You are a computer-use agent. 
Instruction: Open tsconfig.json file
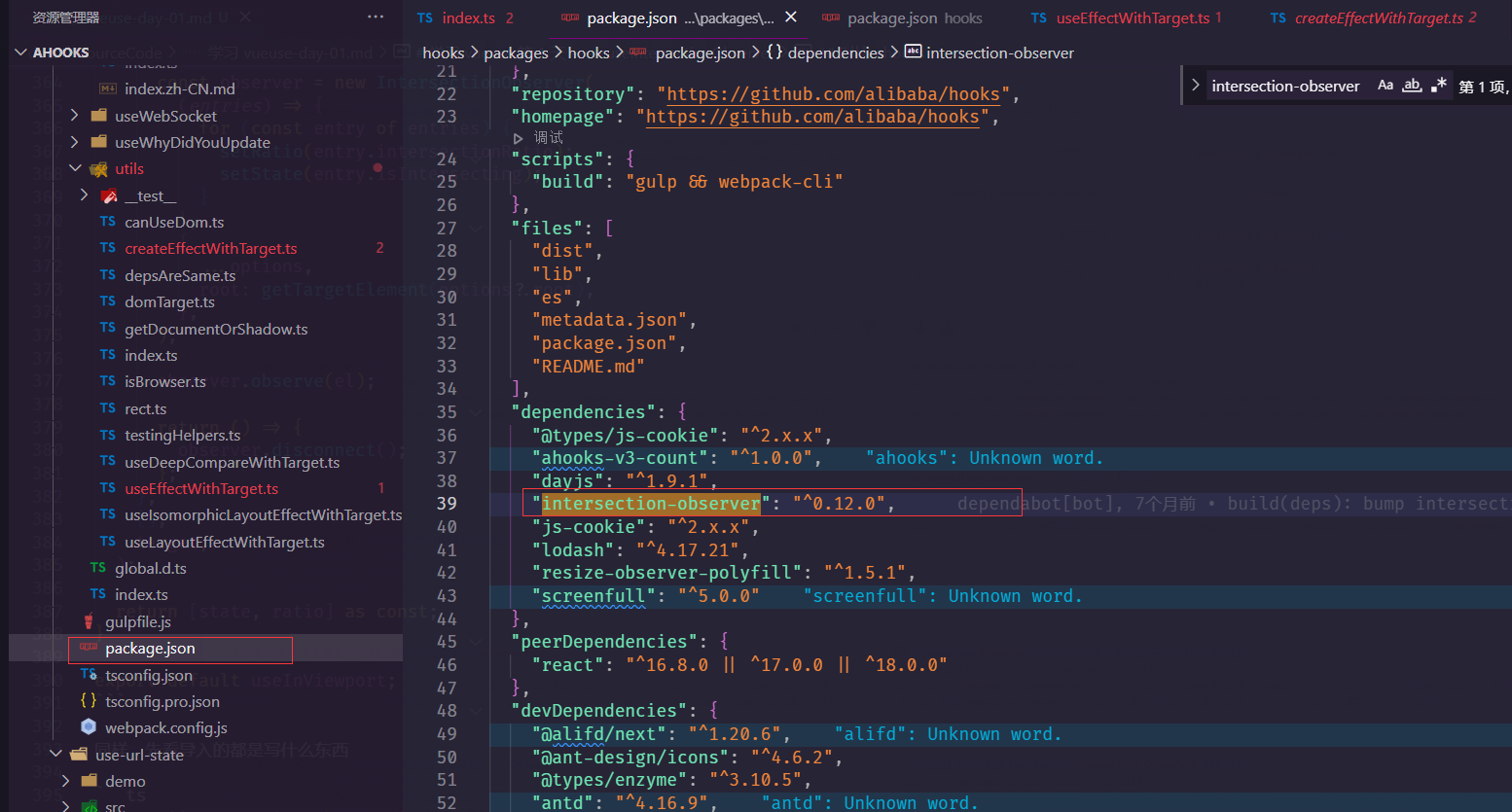[x=148, y=675]
